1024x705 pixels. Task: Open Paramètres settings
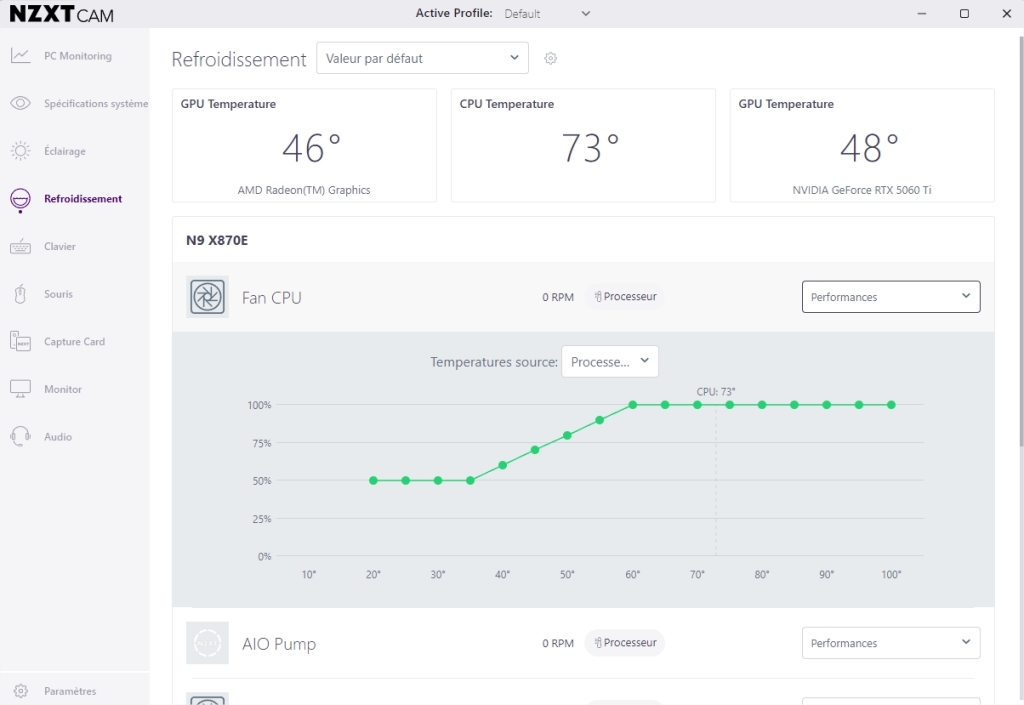pos(70,691)
